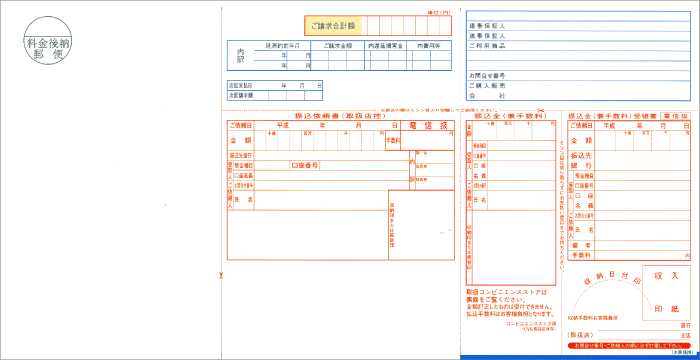The image size is (700, 360).
Task: Click the 口座番号 label in 振込依頼書
Action: [305, 165]
